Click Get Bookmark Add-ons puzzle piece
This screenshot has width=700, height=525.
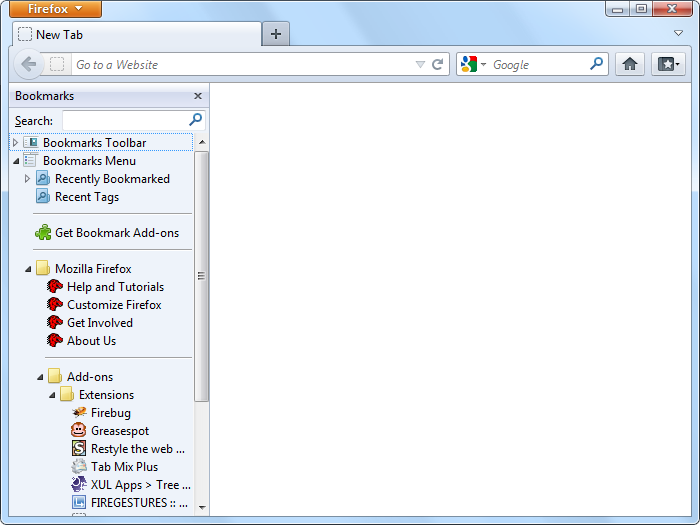click(x=43, y=232)
